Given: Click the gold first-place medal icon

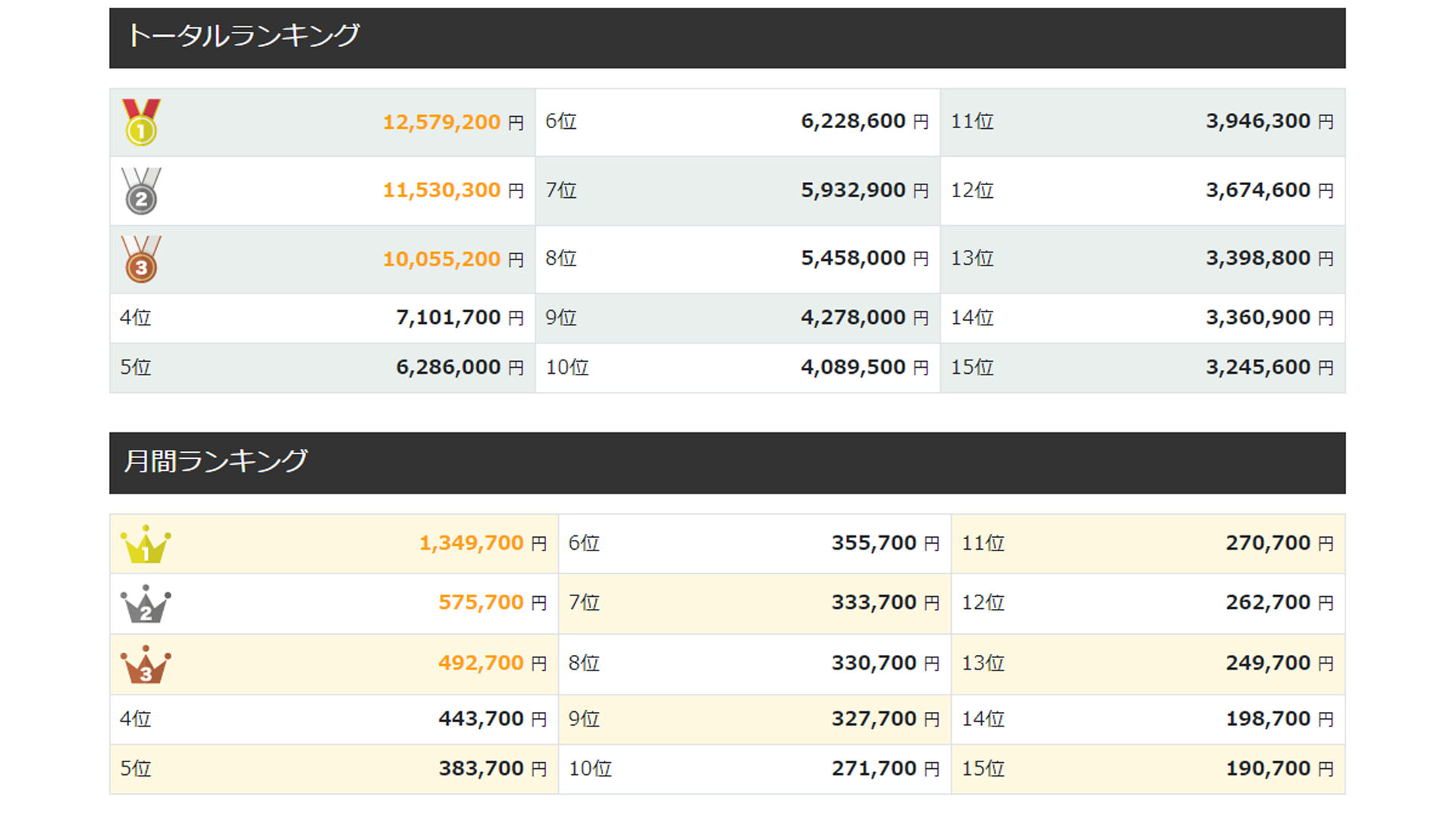Looking at the screenshot, I should point(141,123).
